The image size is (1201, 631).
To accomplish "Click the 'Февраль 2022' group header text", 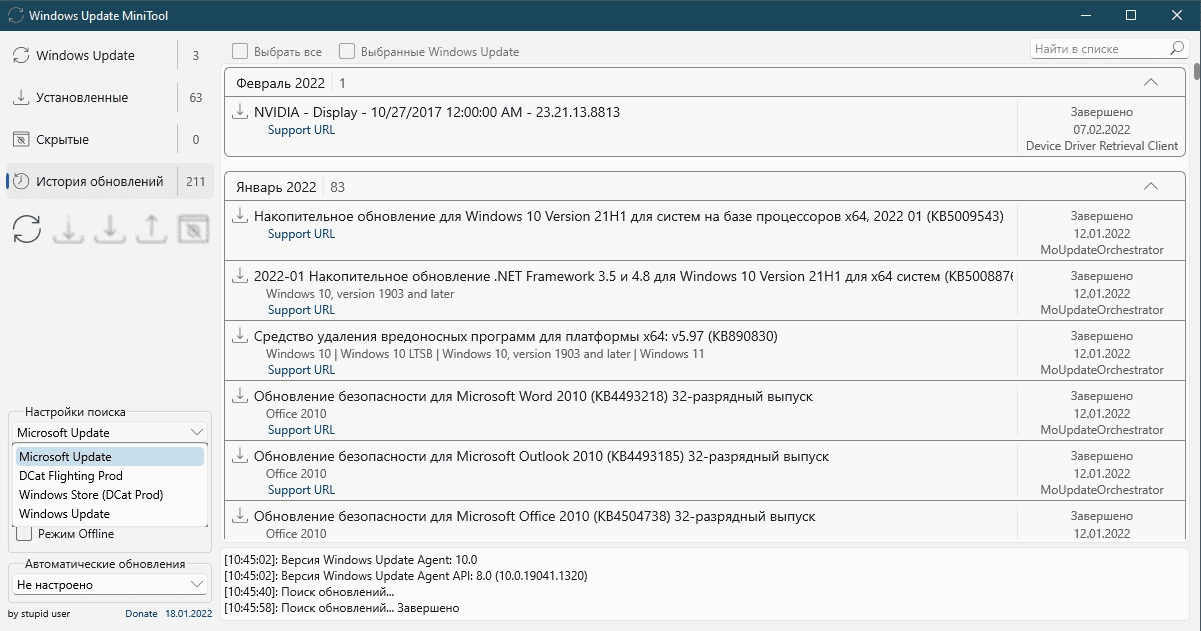I will pyautogui.click(x=281, y=83).
